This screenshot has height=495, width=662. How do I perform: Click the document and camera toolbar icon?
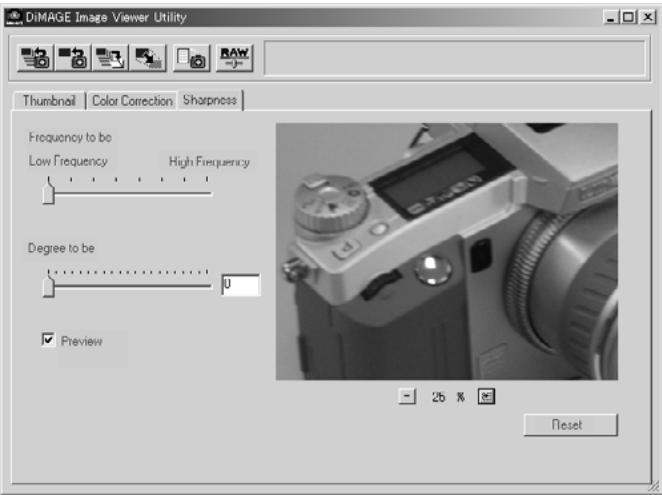pyautogui.click(x=191, y=57)
